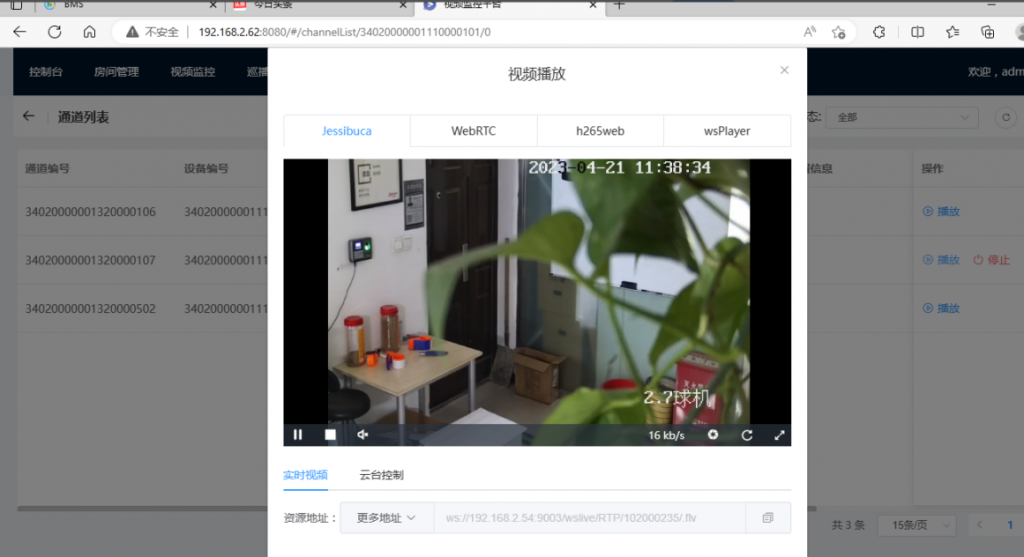Click the back arrow beside 通道列表

point(29,117)
